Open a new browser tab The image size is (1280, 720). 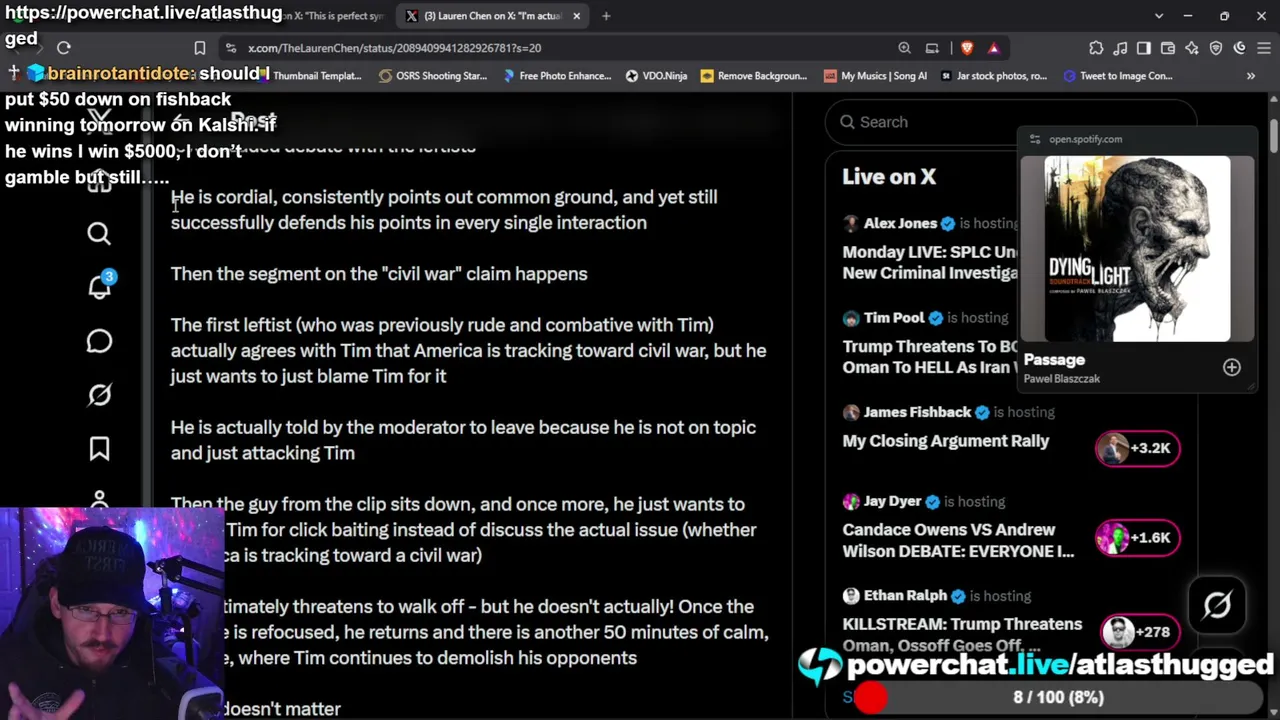coord(606,16)
